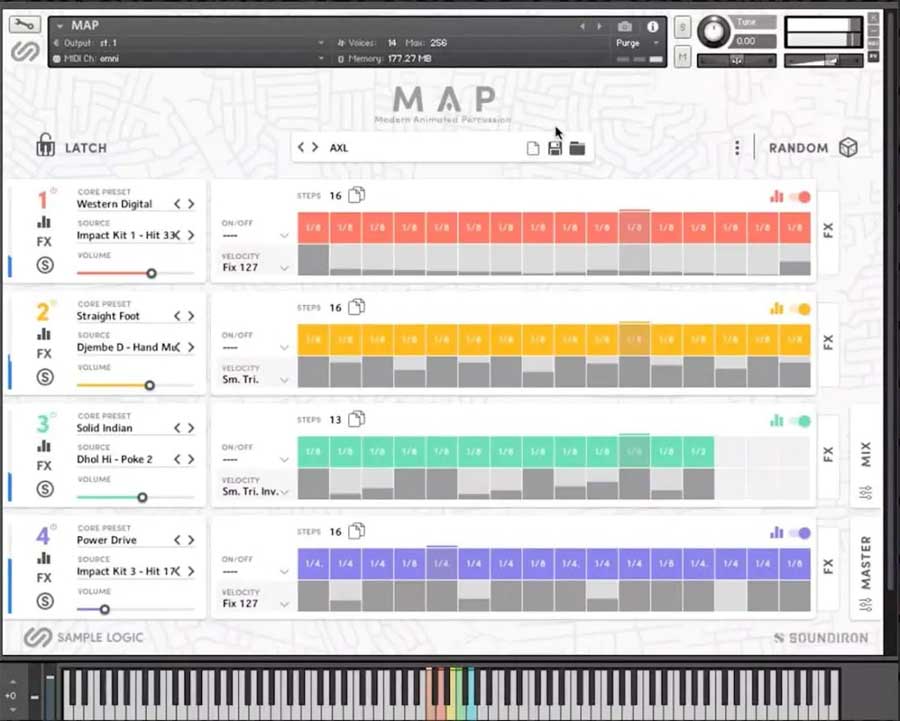Mute instrument with Kontakt M button

682,57
